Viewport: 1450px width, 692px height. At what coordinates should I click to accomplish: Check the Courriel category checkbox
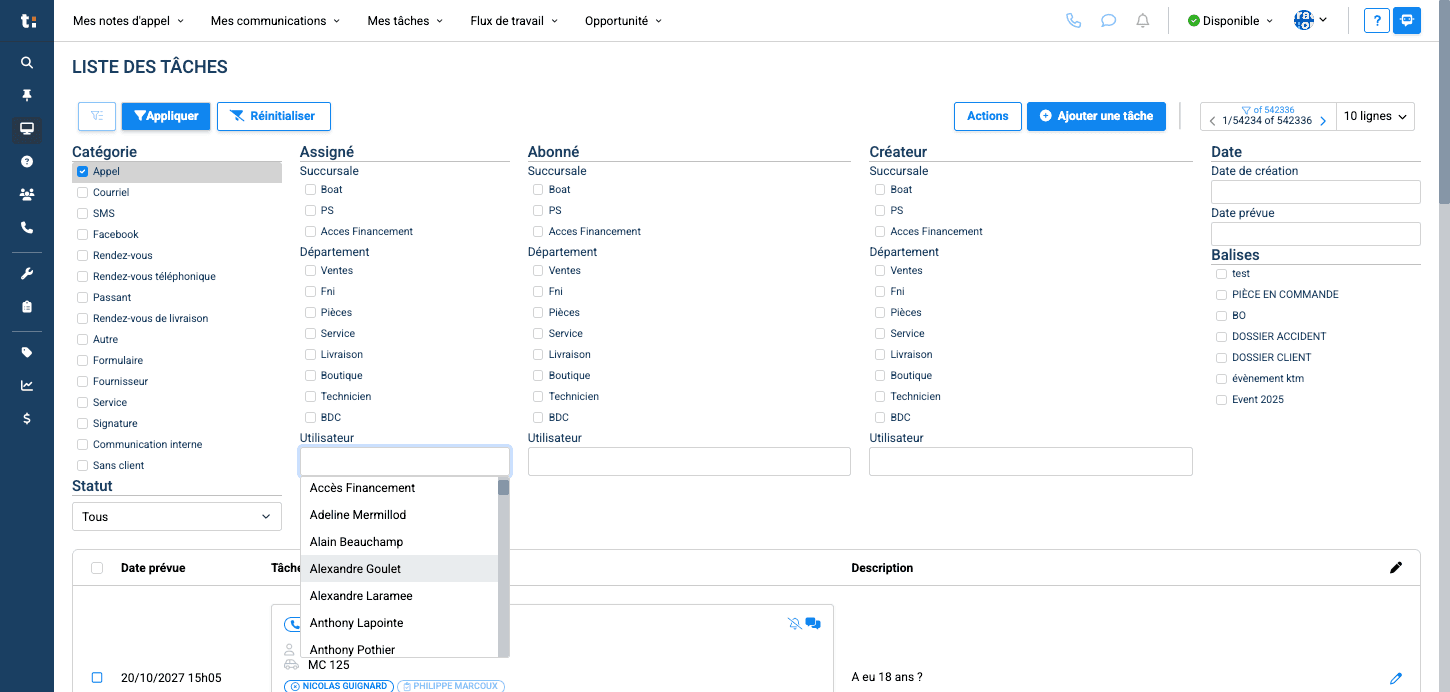[x=83, y=193]
